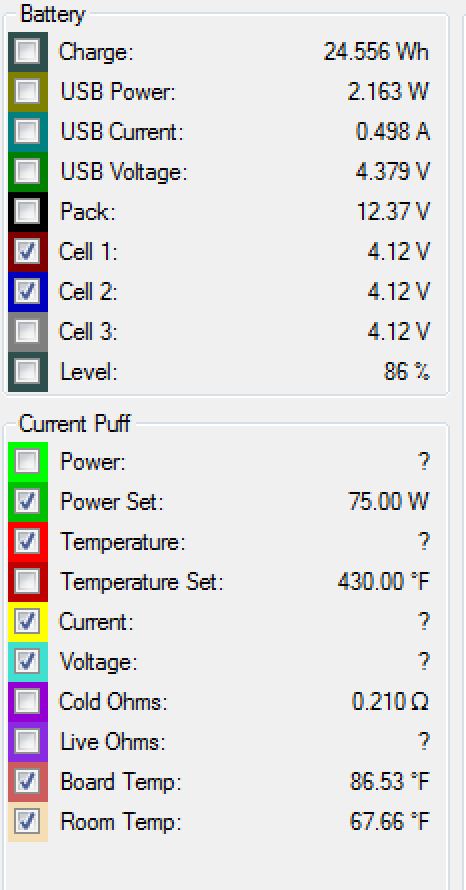Turn on the Pack voltage checkbox
The width and height of the screenshot is (466, 890).
[28, 211]
